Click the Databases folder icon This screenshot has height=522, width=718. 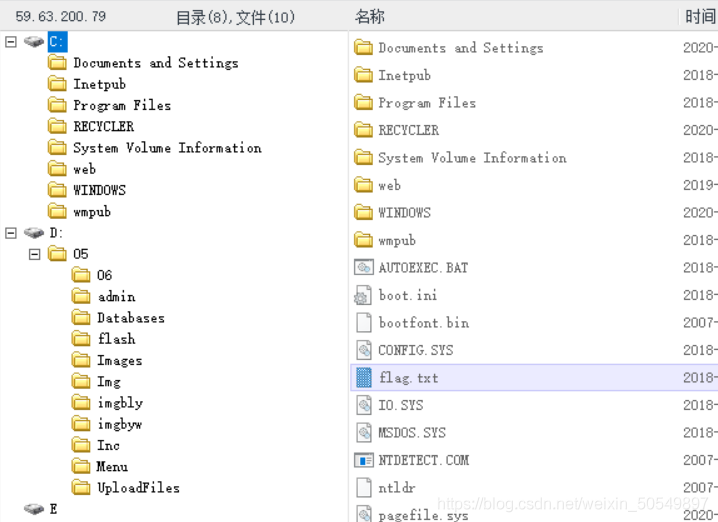[x=81, y=317]
